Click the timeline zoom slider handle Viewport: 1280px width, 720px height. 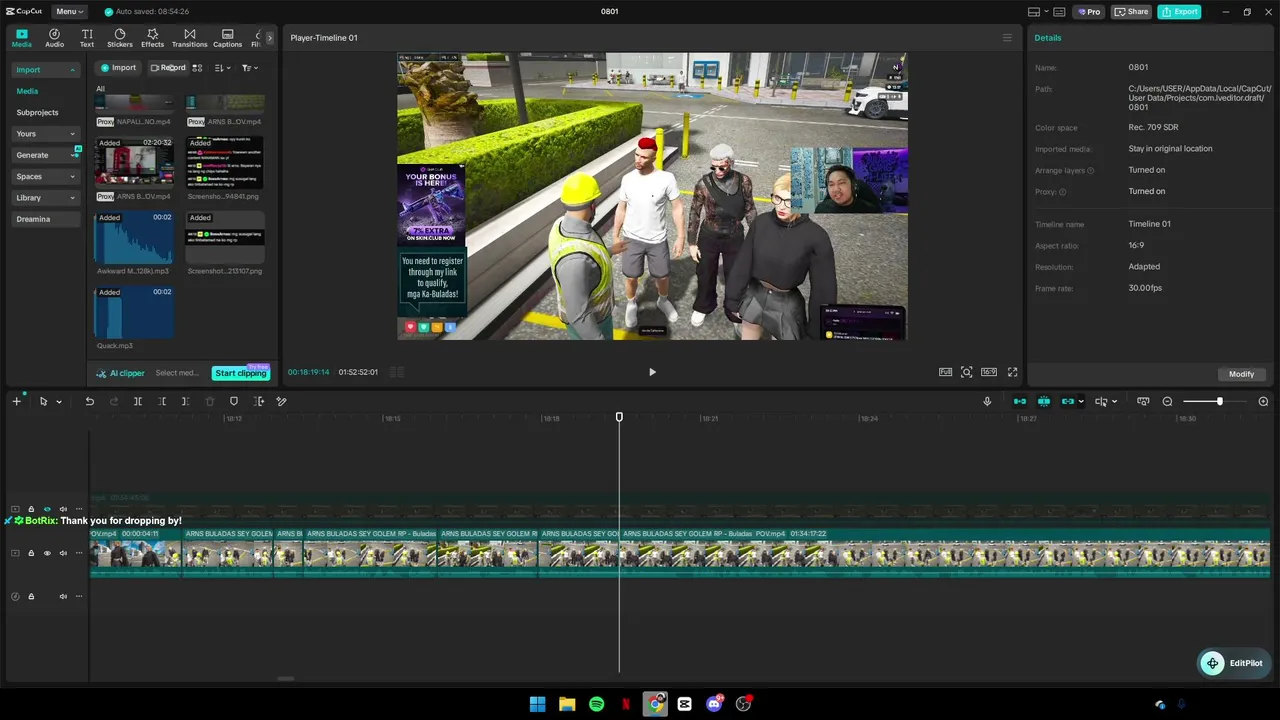pyautogui.click(x=1219, y=401)
